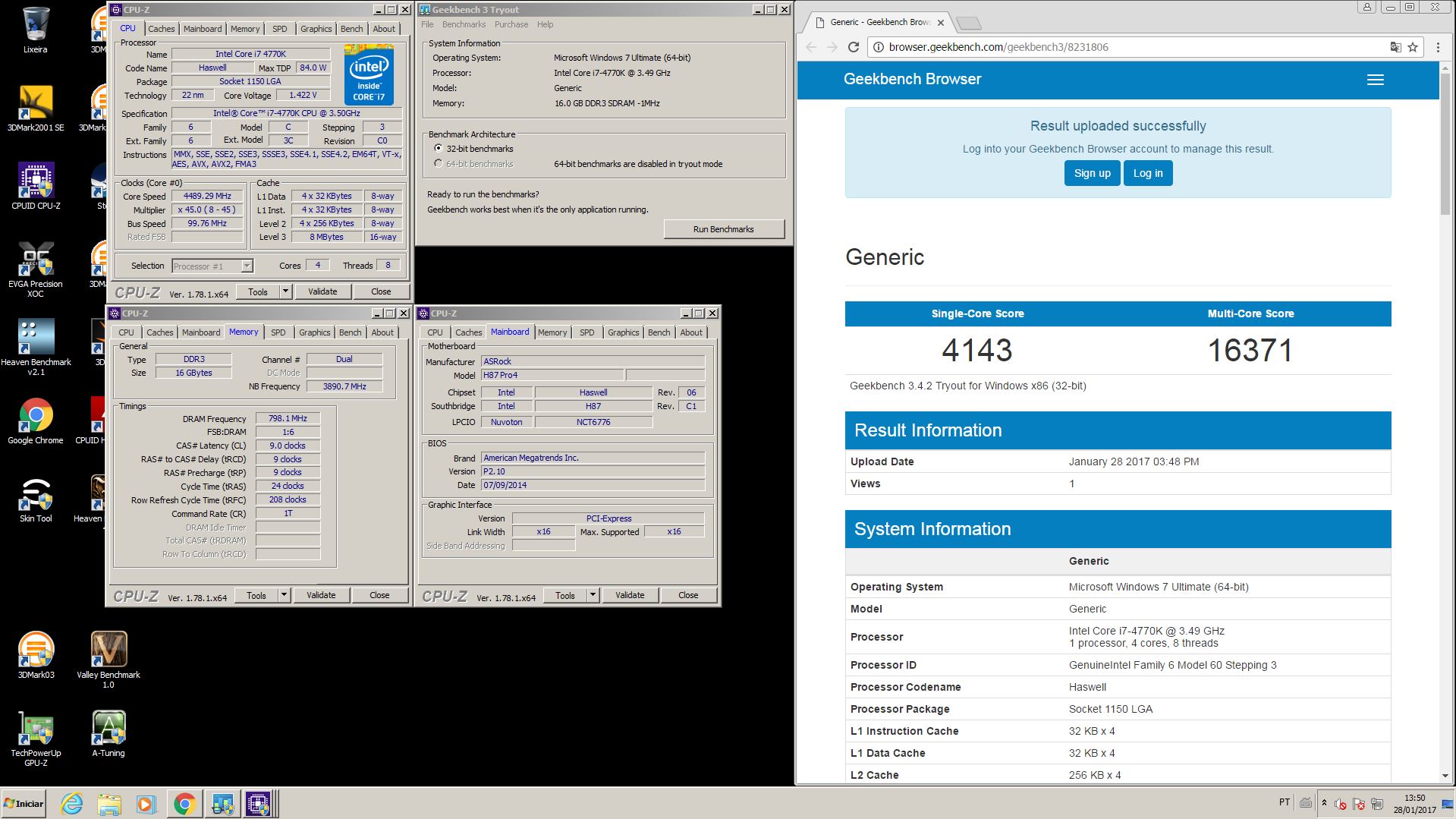Viewport: 1456px width, 819px height.
Task: Click the taskbar clock showing 13:50
Action: (x=1414, y=804)
